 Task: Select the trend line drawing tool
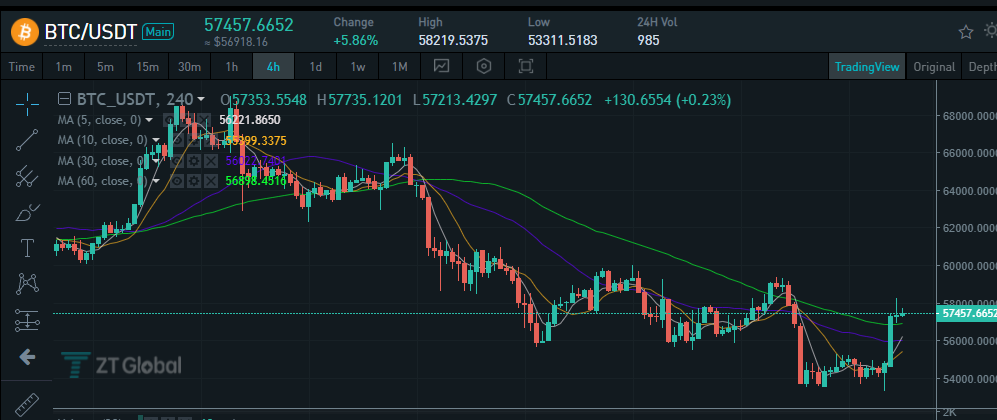[x=27, y=139]
